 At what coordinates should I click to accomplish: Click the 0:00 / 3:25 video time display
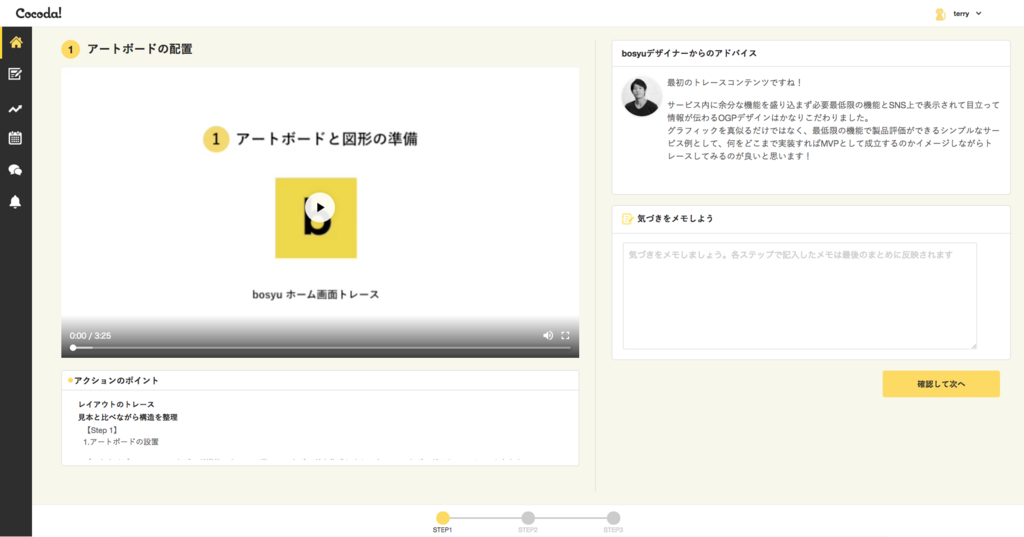coord(90,336)
